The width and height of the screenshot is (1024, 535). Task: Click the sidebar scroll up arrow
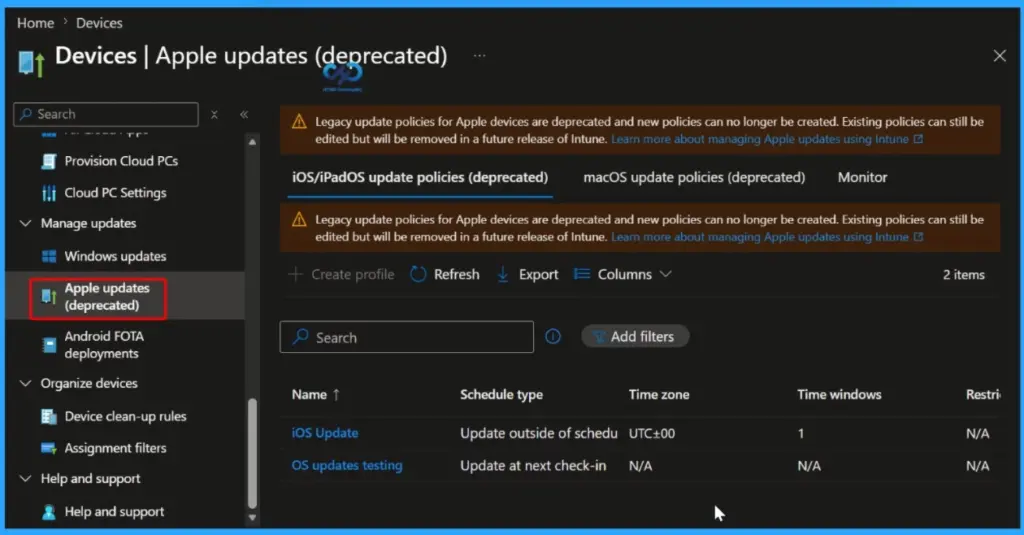click(252, 142)
